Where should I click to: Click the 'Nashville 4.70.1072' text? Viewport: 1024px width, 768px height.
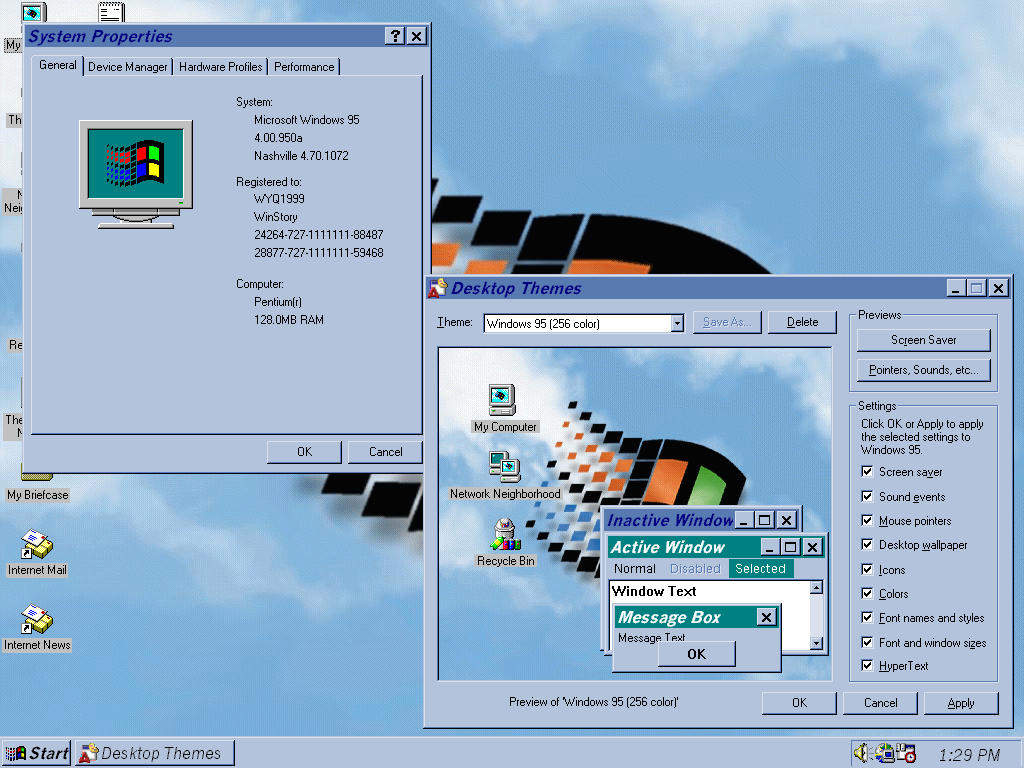301,156
